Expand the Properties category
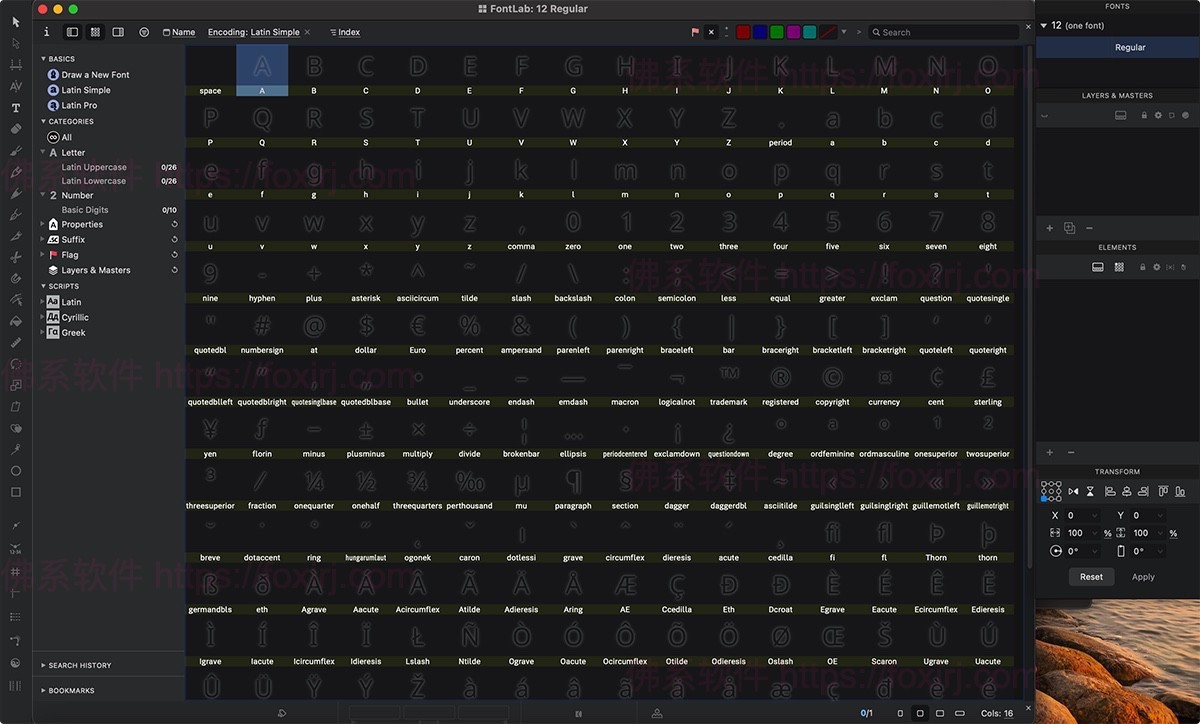Image resolution: width=1200 pixels, height=724 pixels. 42,225
